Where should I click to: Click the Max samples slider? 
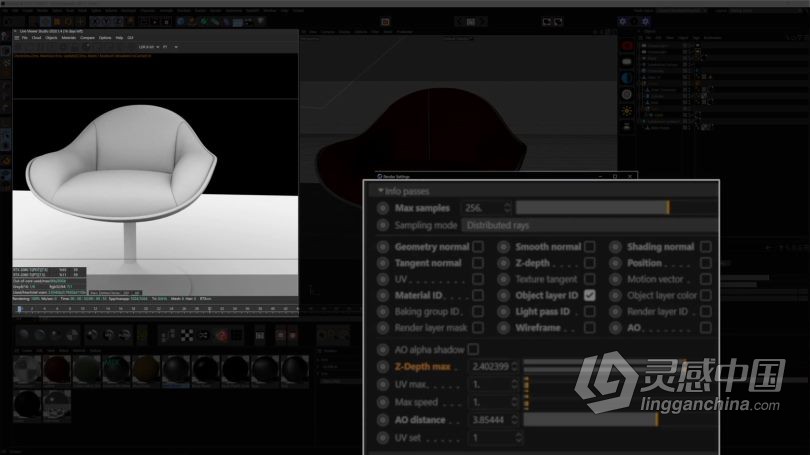click(616, 208)
